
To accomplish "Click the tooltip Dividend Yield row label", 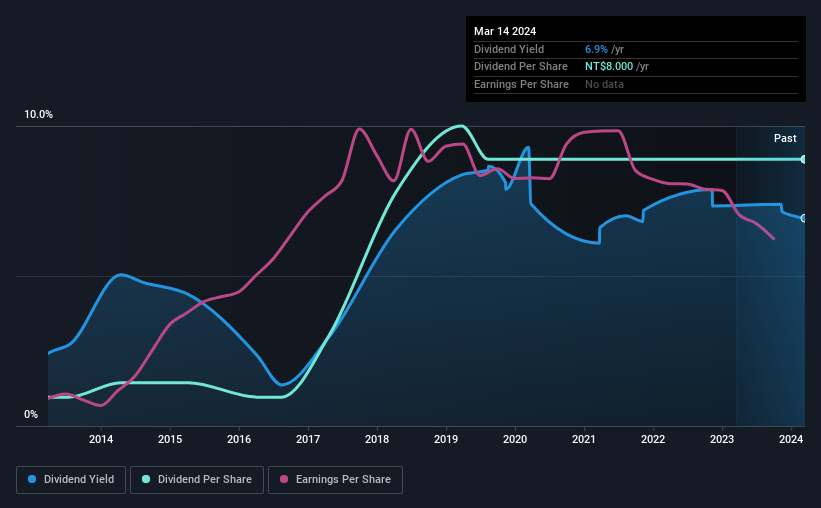I will (509, 49).
